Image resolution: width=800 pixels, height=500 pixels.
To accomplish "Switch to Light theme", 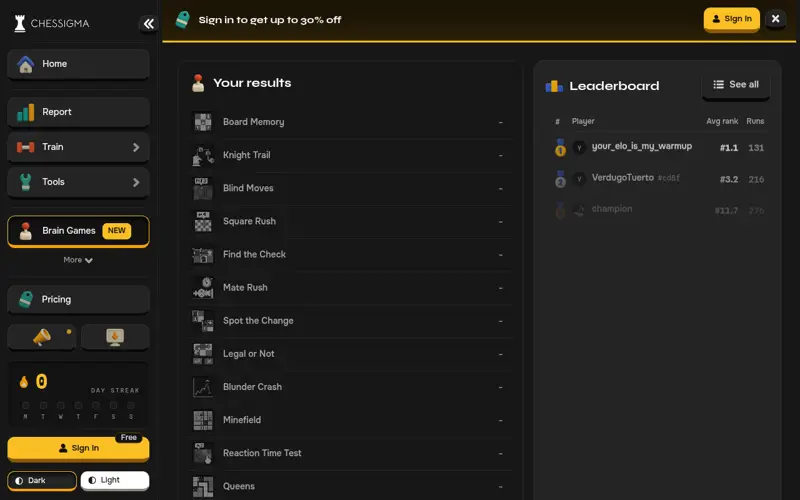I will click(115, 481).
